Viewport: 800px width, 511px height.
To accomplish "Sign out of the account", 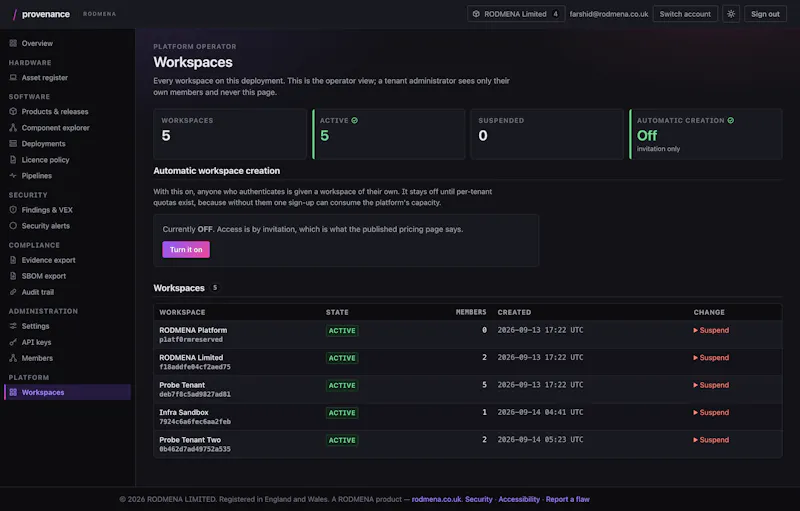I will 765,14.
